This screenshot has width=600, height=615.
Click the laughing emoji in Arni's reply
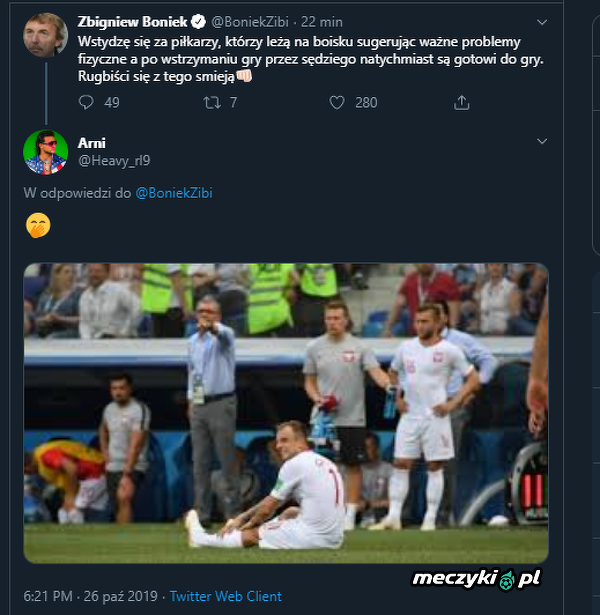(x=37, y=227)
